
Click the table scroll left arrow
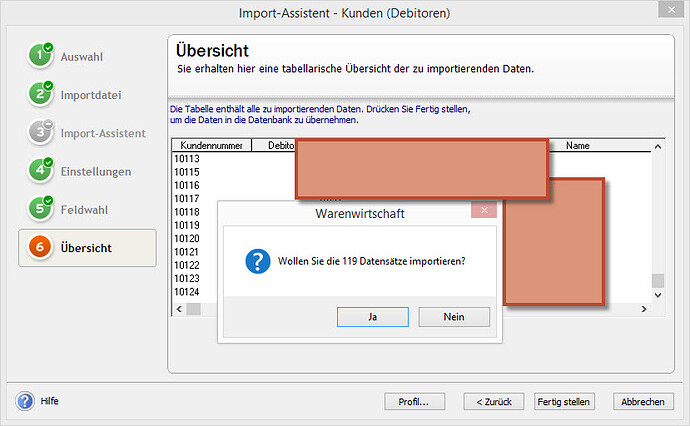coord(179,309)
